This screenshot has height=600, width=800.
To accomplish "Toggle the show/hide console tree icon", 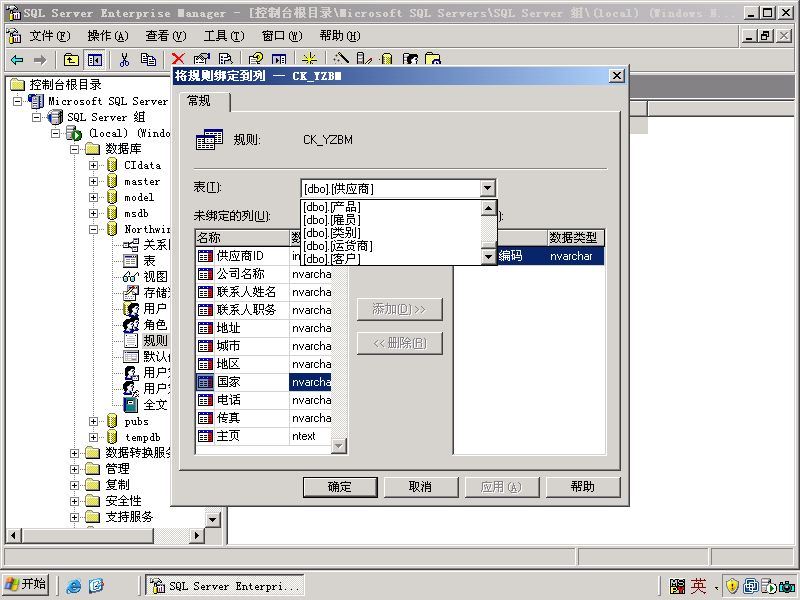I will pyautogui.click(x=94, y=60).
